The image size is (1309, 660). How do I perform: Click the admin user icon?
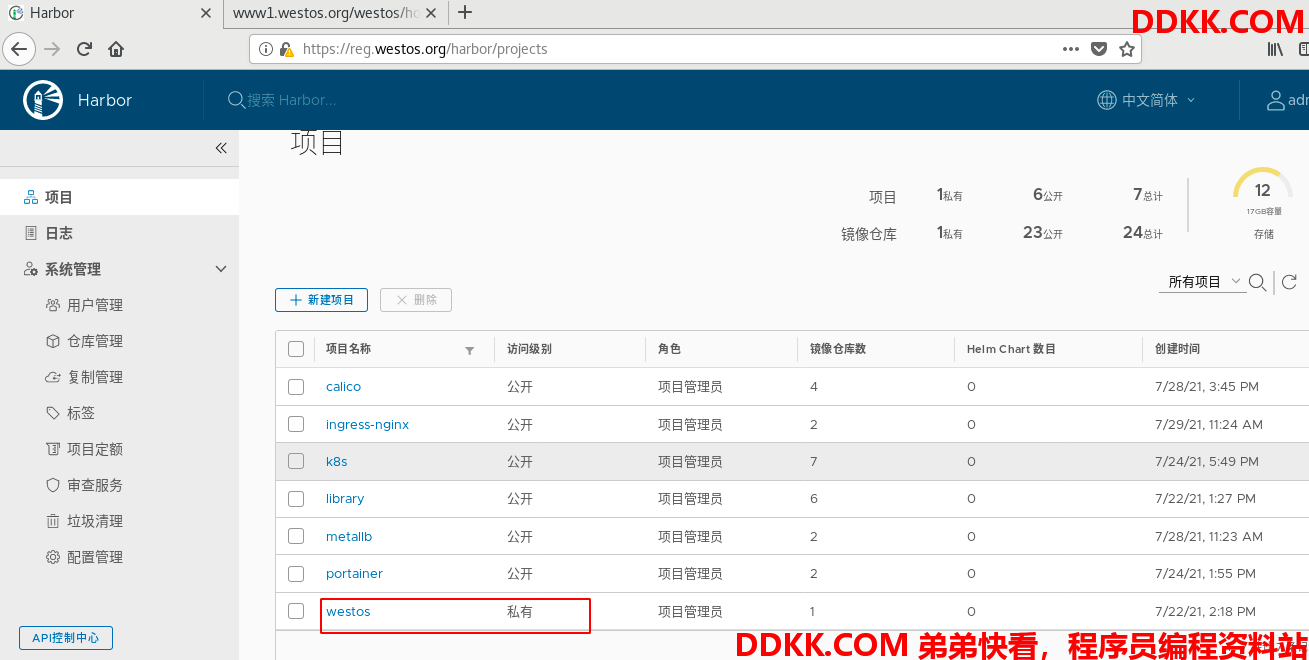[x=1276, y=100]
